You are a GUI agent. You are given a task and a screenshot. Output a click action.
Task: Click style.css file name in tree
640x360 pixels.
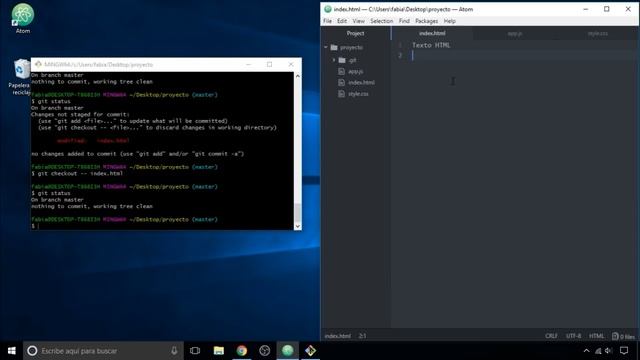[x=358, y=94]
